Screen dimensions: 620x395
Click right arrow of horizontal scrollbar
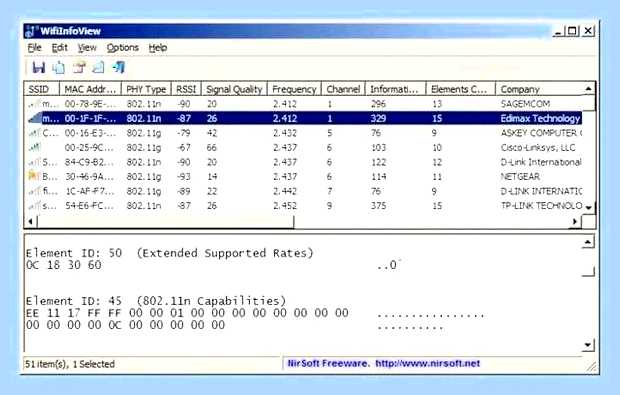click(x=575, y=222)
